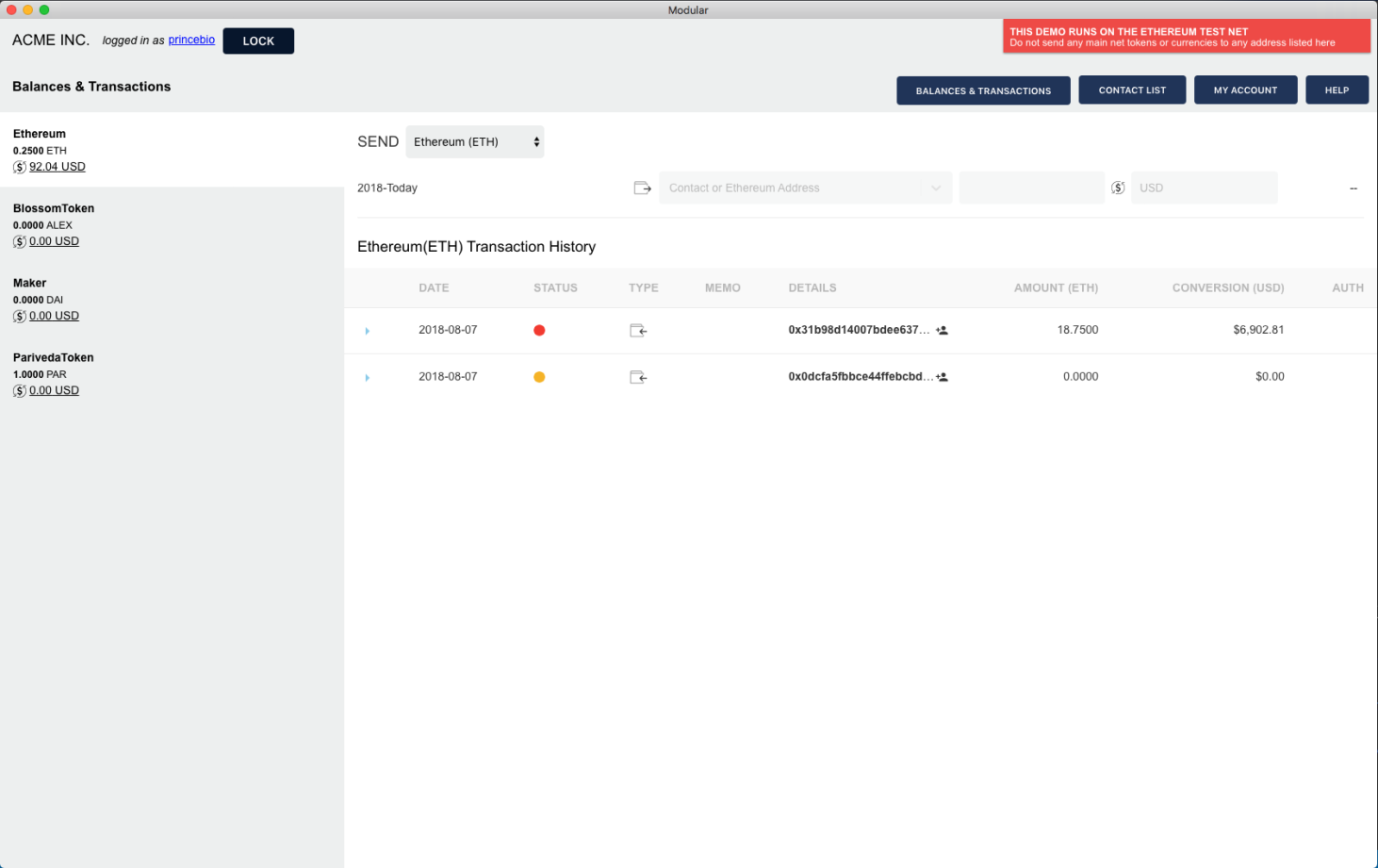The image size is (1378, 868).
Task: Open the Help section
Action: point(1337,90)
